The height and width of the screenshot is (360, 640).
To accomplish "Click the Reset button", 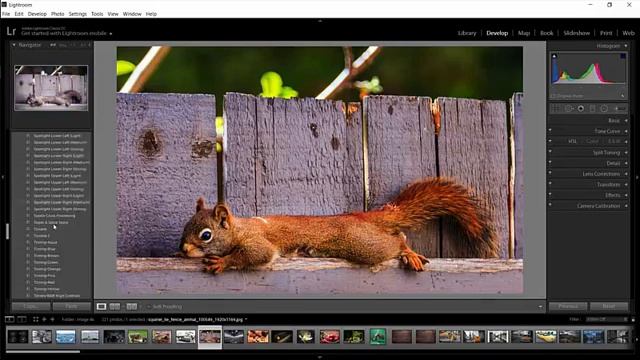I will pos(609,306).
